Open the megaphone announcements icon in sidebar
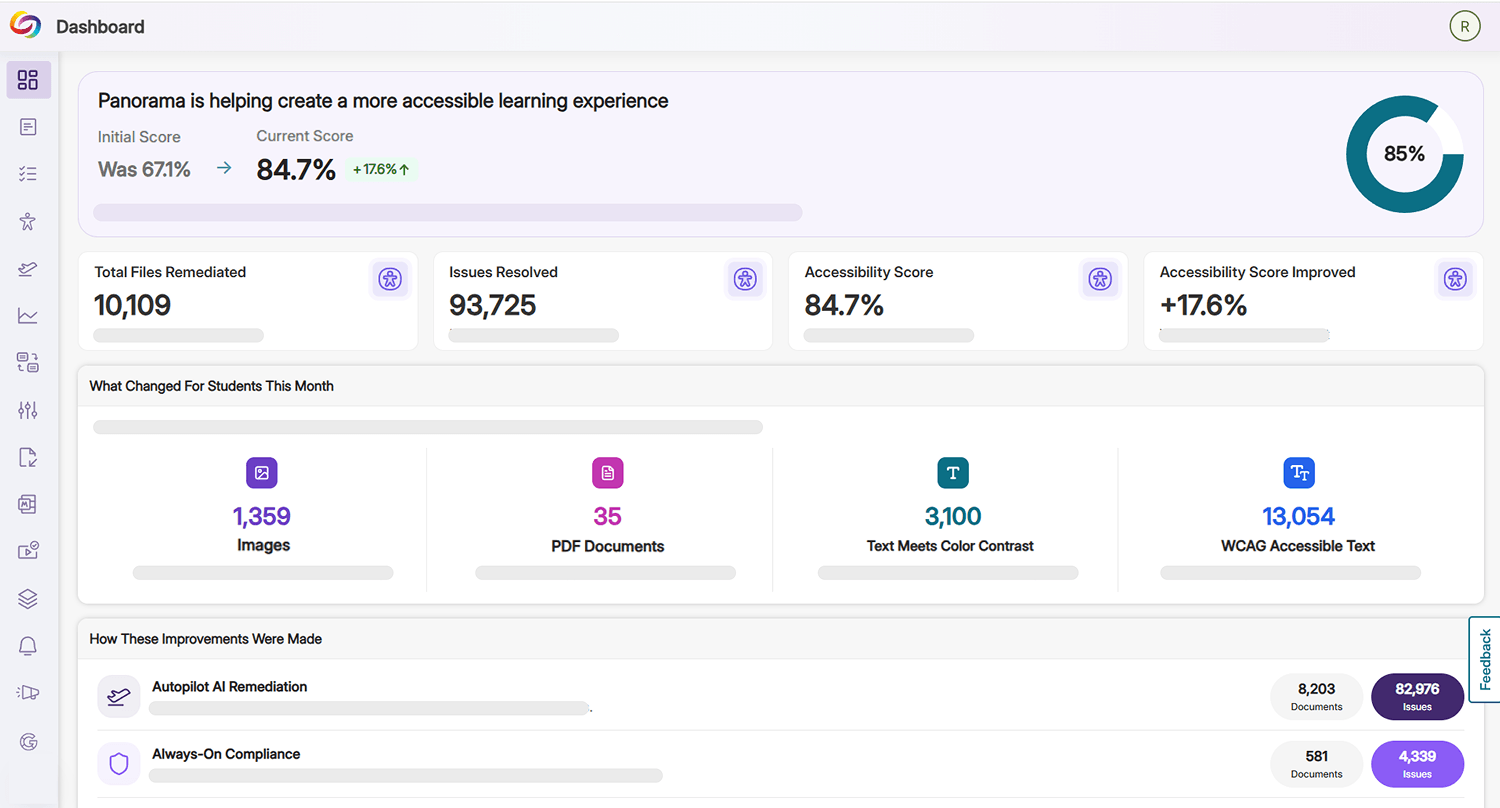The image size is (1500, 808). pos(28,693)
